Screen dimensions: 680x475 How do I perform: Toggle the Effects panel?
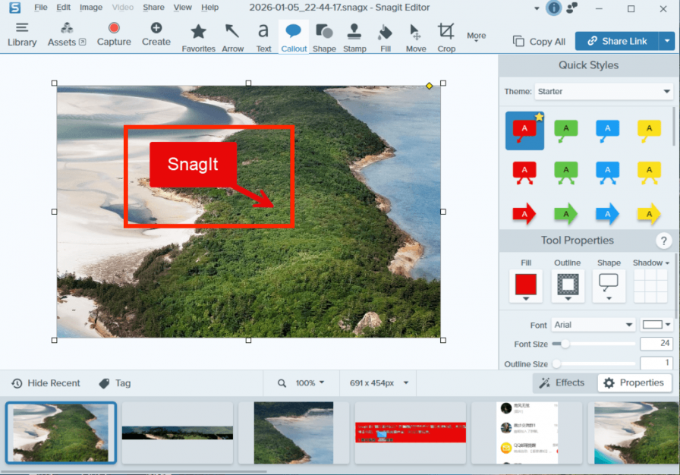[x=562, y=383]
